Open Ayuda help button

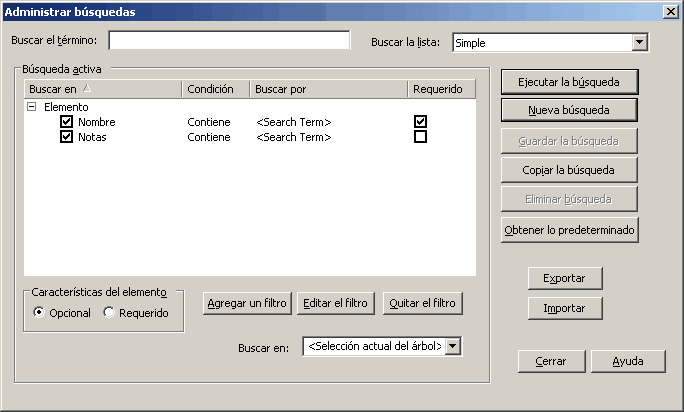[x=628, y=361]
